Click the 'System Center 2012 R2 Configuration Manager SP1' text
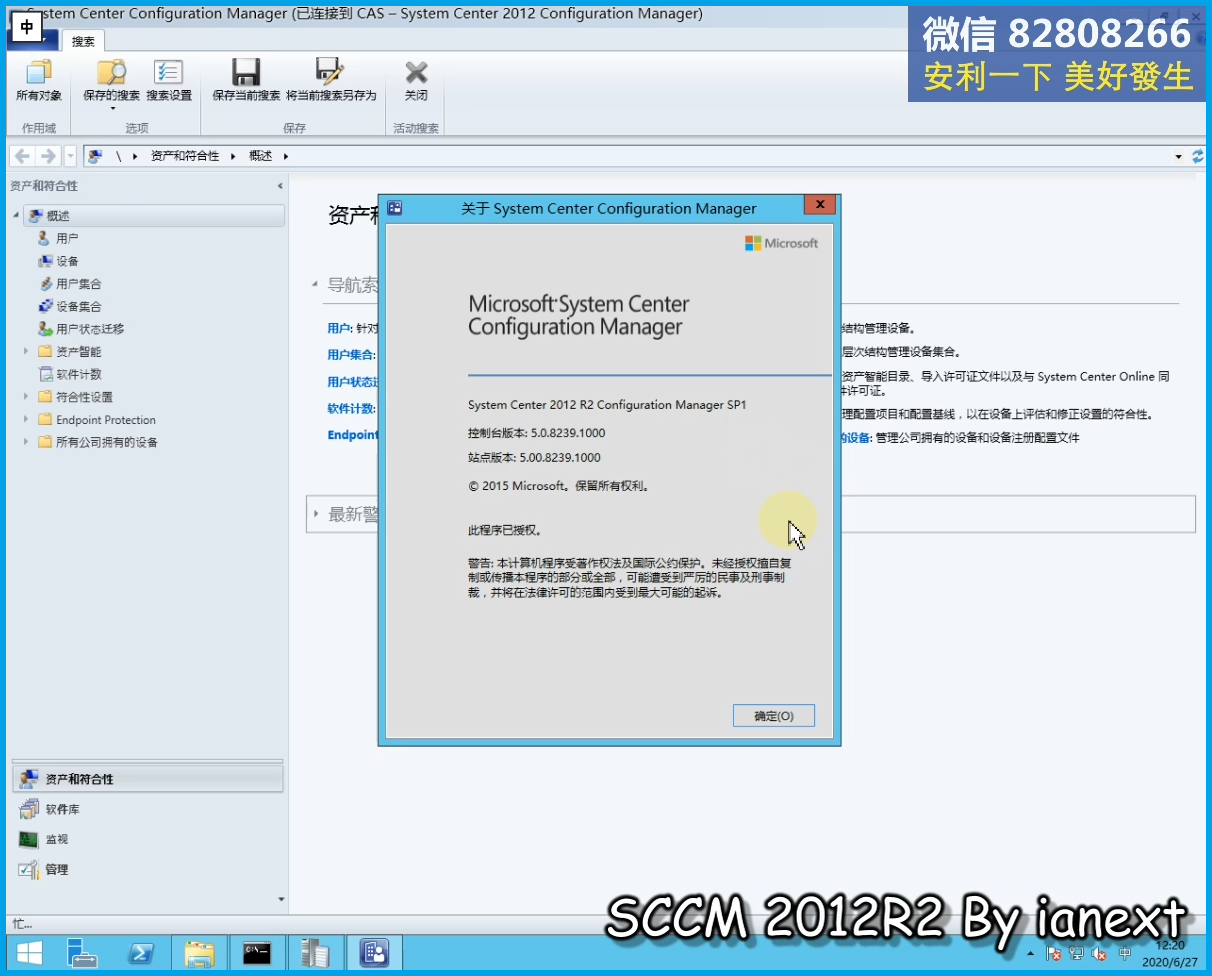This screenshot has width=1212, height=976. pyautogui.click(x=607, y=405)
